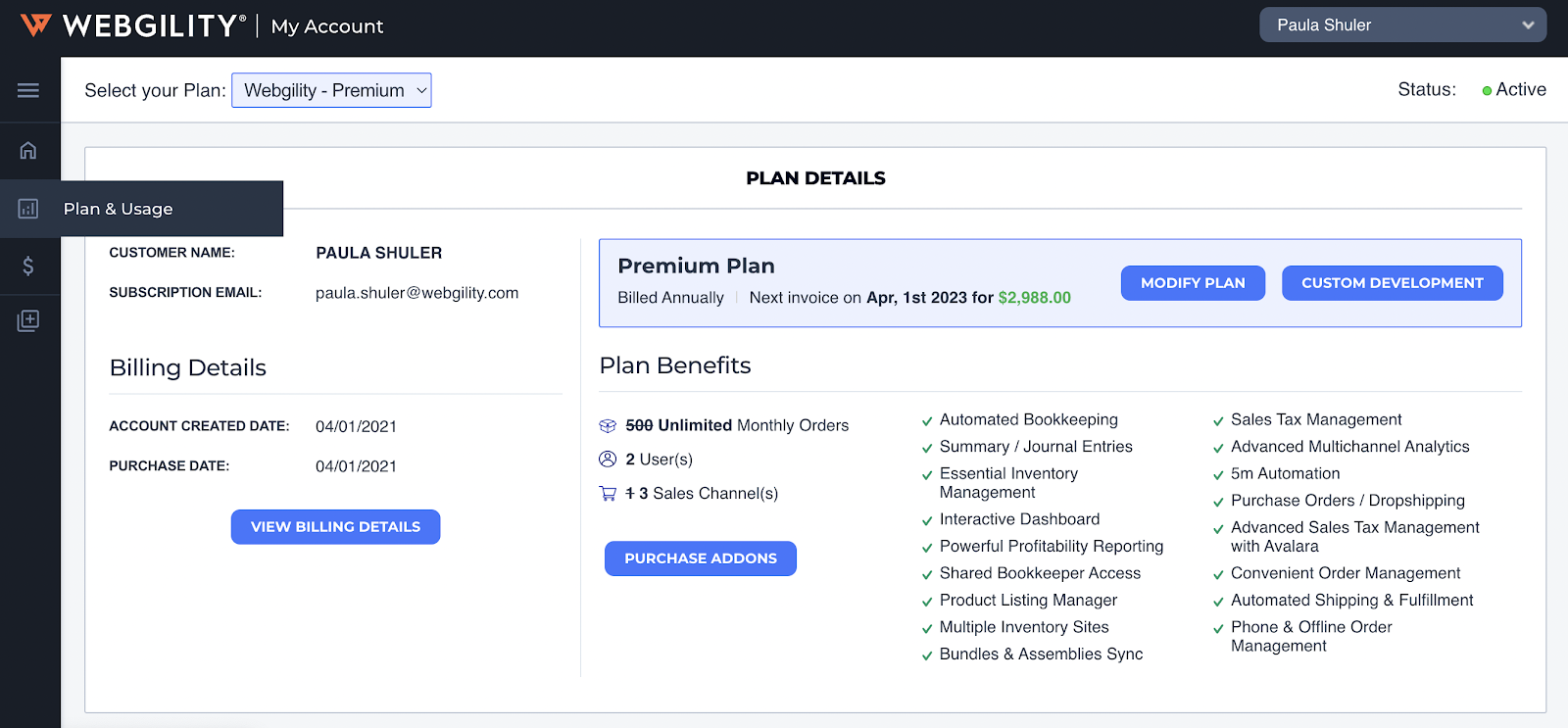Click the subscription email address
Viewport: 1568px width, 728px height.
416,293
